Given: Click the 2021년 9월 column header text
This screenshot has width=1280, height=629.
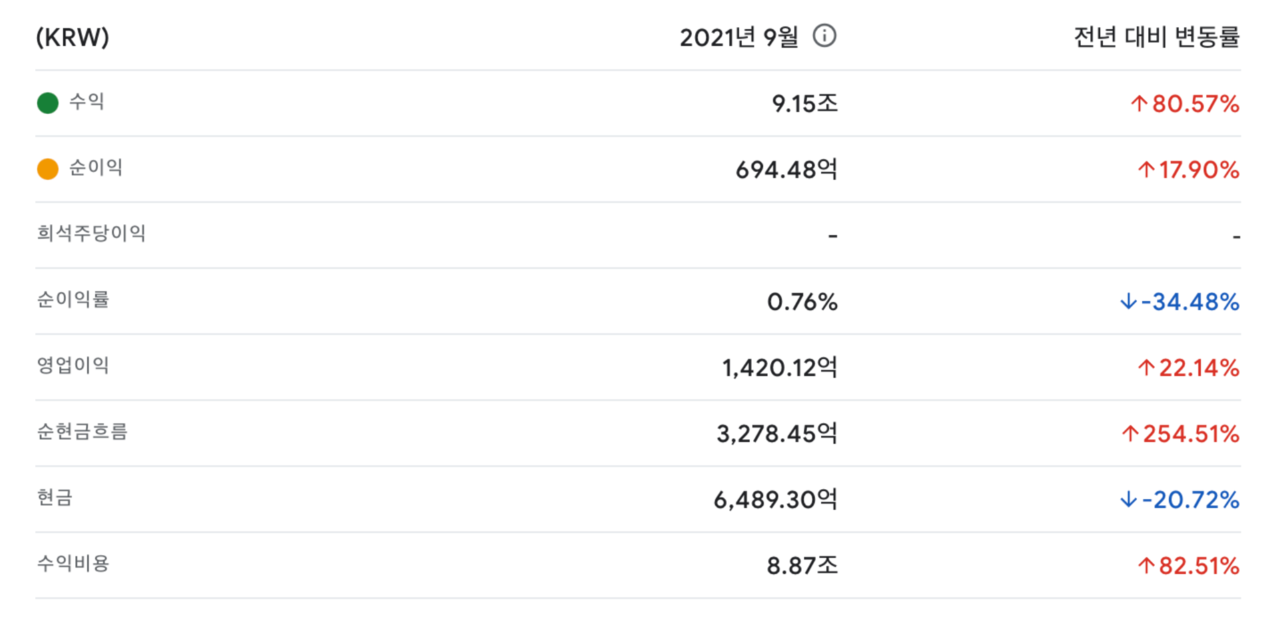Looking at the screenshot, I should pyautogui.click(x=739, y=38).
